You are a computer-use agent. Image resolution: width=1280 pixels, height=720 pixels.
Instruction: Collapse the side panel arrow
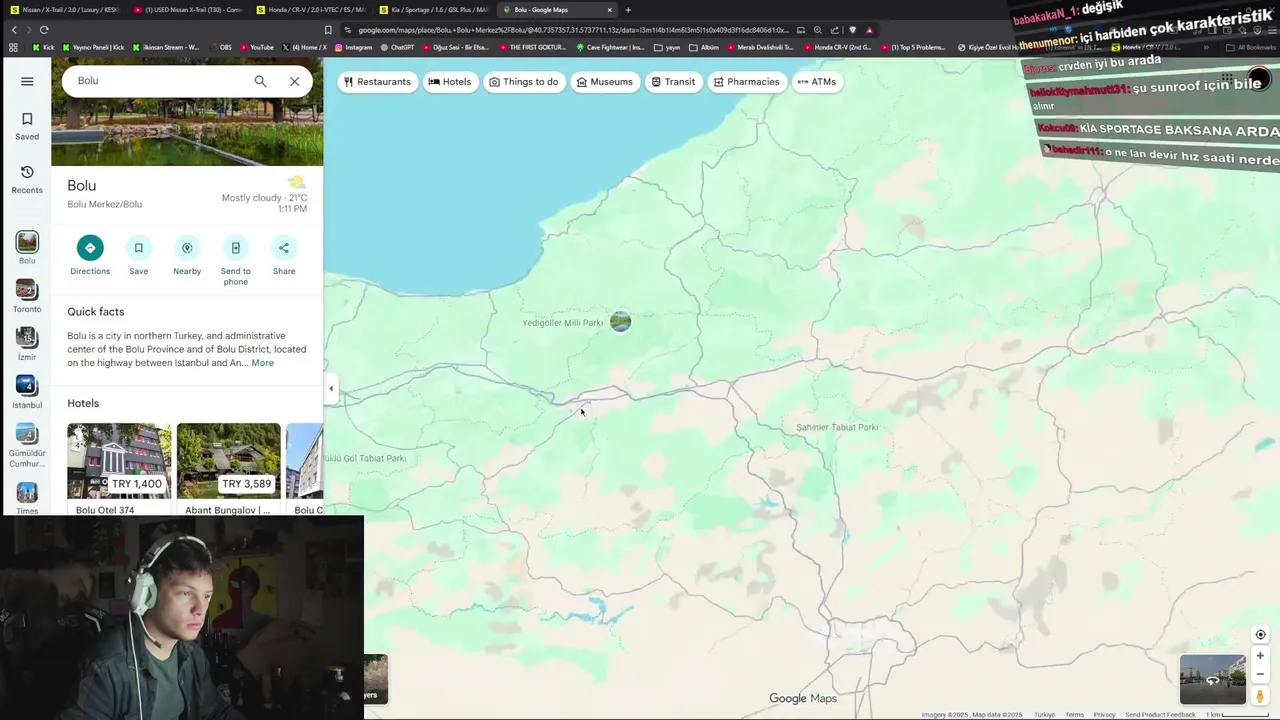pos(331,389)
